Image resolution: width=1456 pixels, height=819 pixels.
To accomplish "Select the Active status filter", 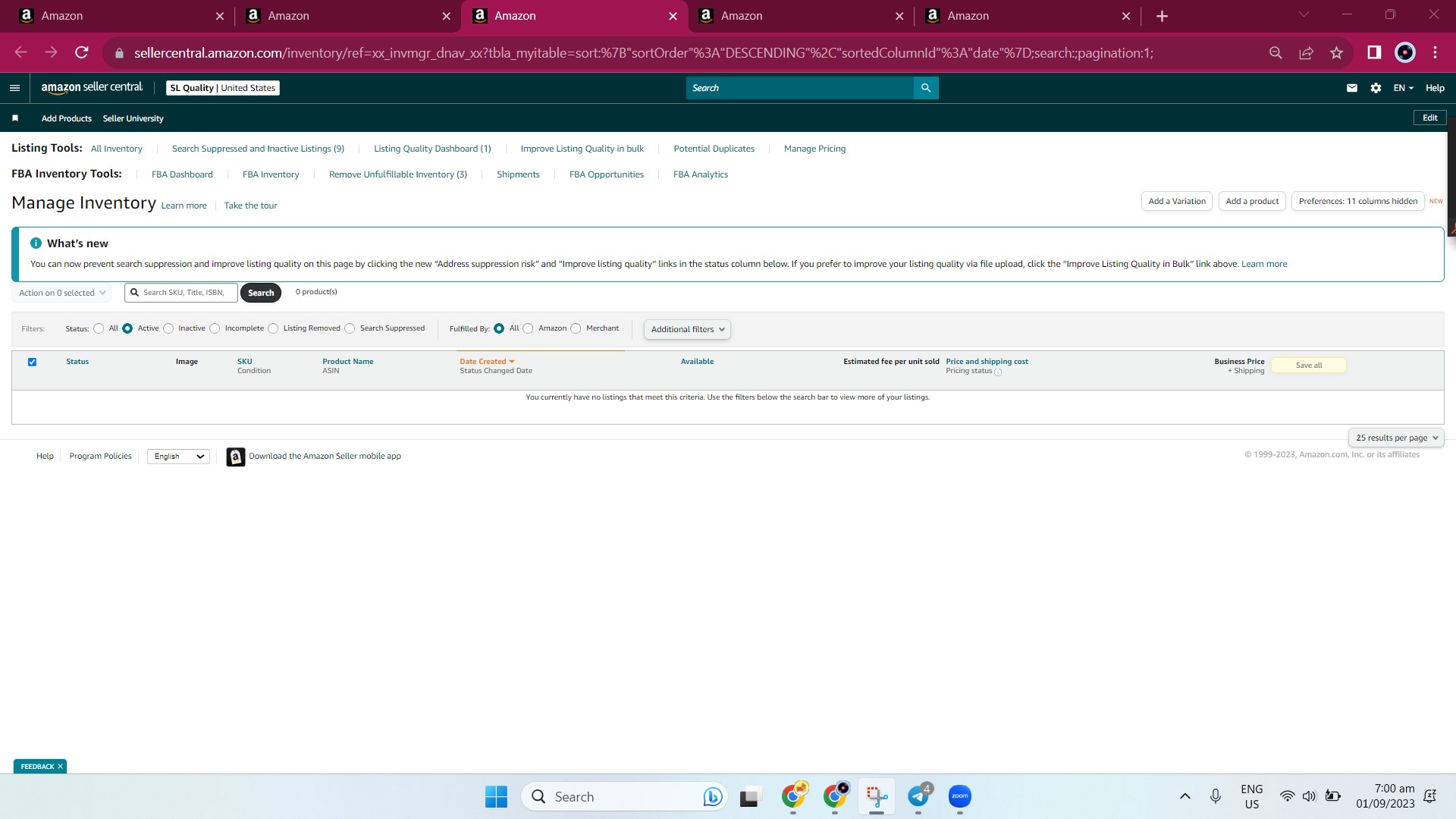I will click(x=127, y=328).
